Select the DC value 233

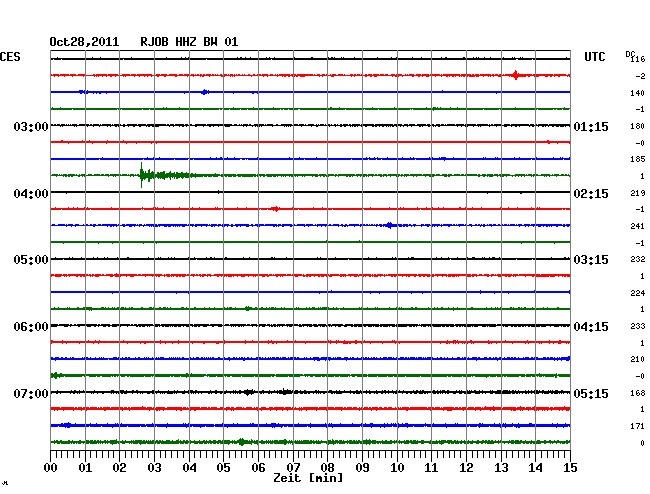click(x=637, y=327)
